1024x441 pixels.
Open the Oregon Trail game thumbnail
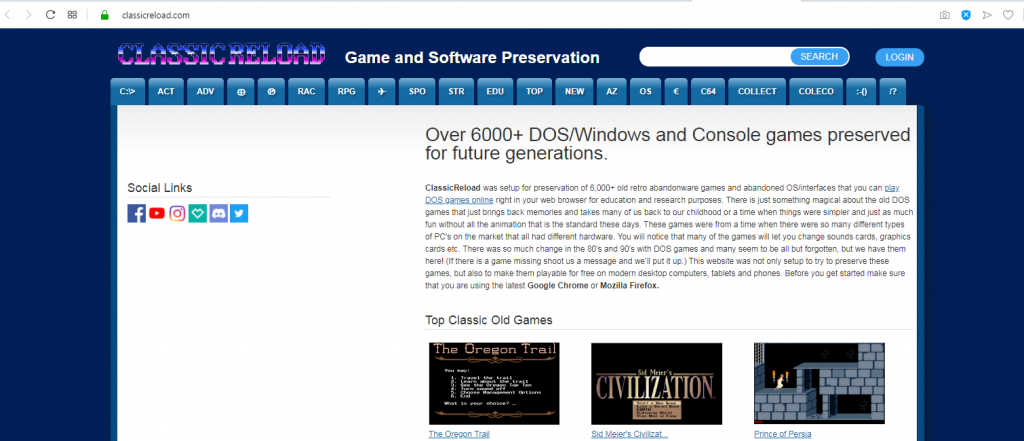(x=494, y=384)
